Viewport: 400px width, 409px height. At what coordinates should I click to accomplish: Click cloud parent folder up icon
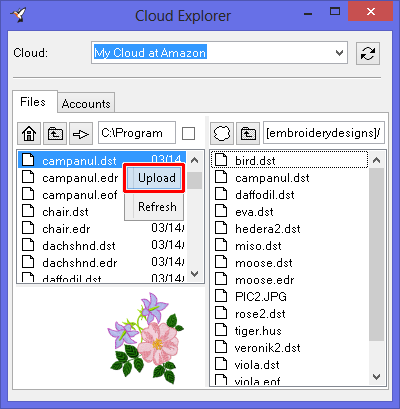[x=248, y=134]
